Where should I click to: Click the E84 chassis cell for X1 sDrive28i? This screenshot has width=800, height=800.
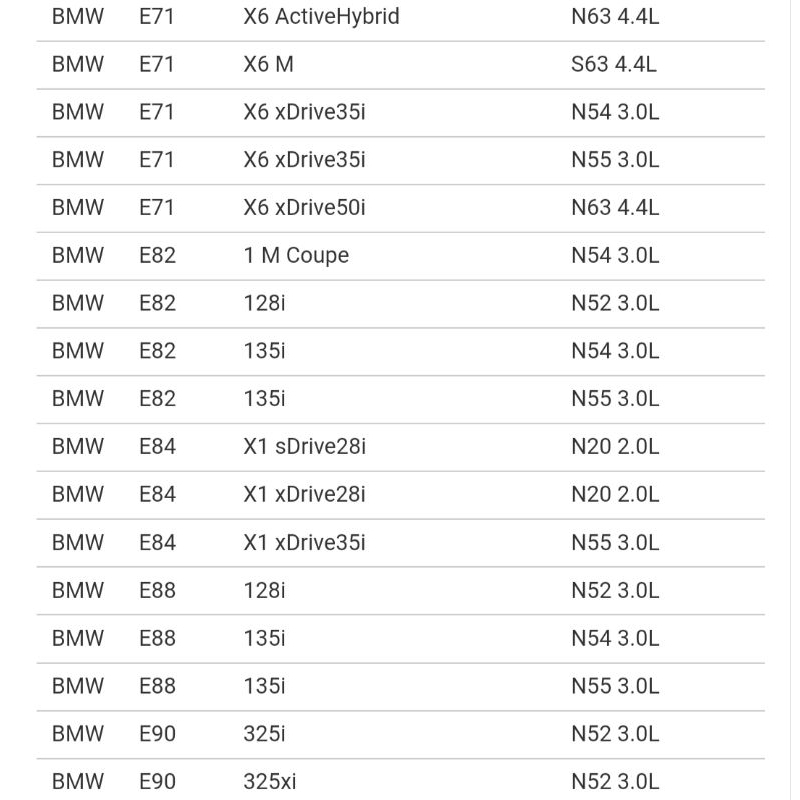(157, 447)
